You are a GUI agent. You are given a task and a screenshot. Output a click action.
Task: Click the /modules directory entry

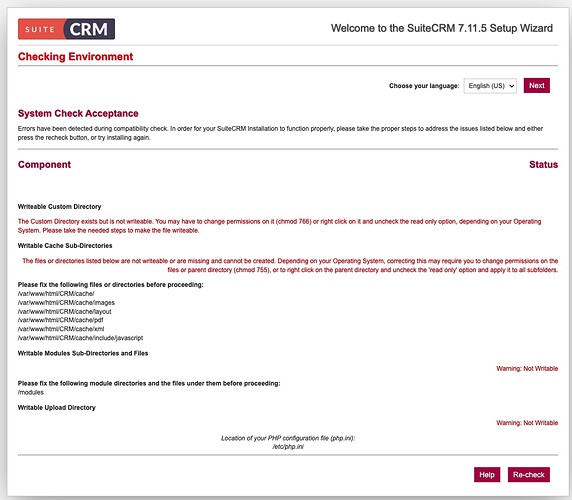(31, 392)
